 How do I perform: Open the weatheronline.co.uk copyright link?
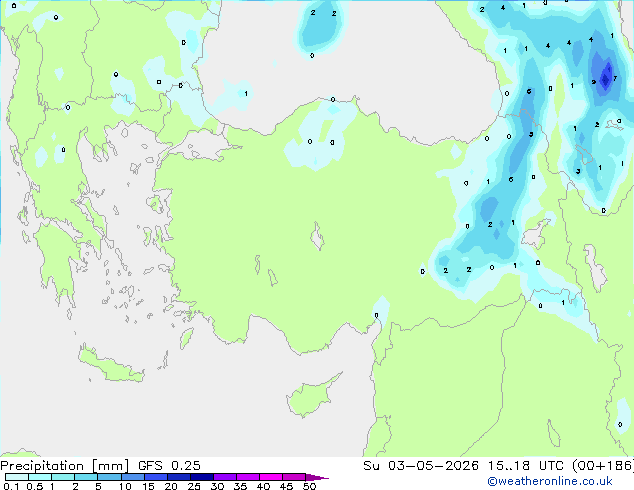coord(550,481)
